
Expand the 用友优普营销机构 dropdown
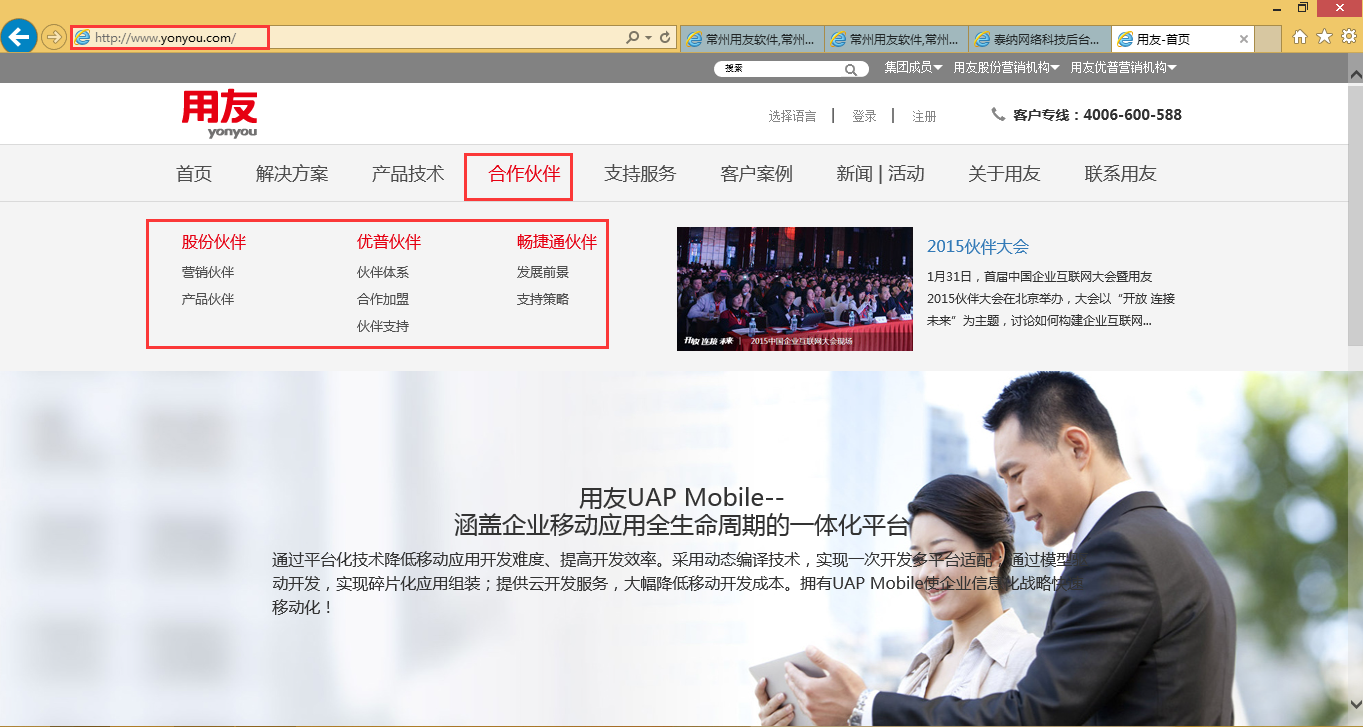coord(1123,67)
